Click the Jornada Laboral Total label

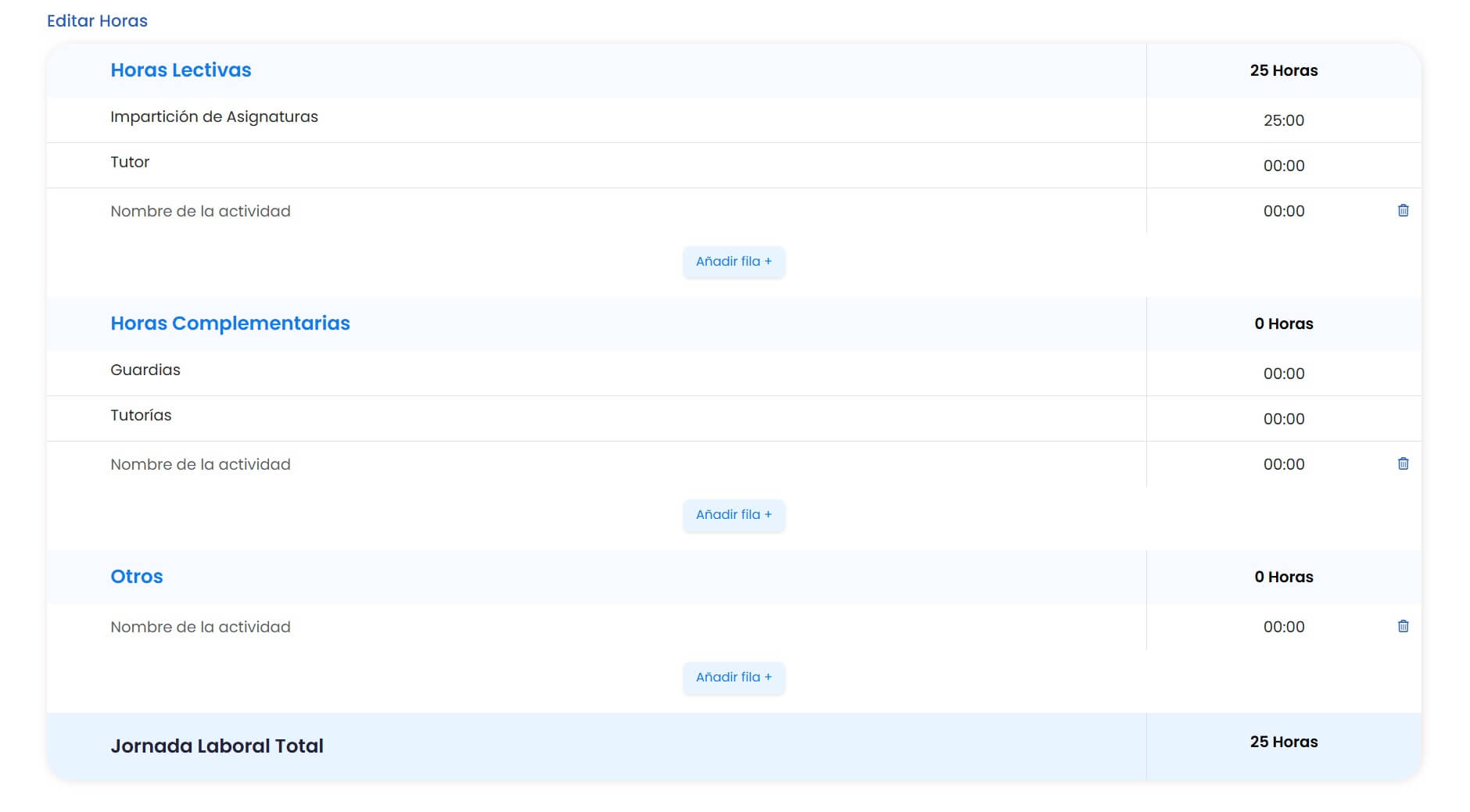[217, 746]
